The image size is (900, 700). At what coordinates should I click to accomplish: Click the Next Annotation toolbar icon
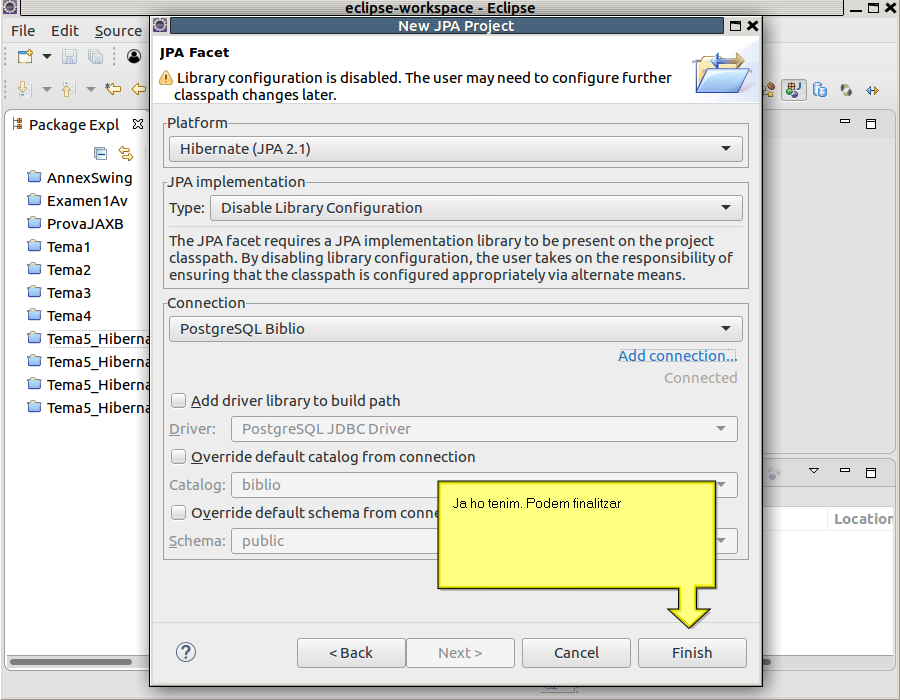tap(24, 89)
